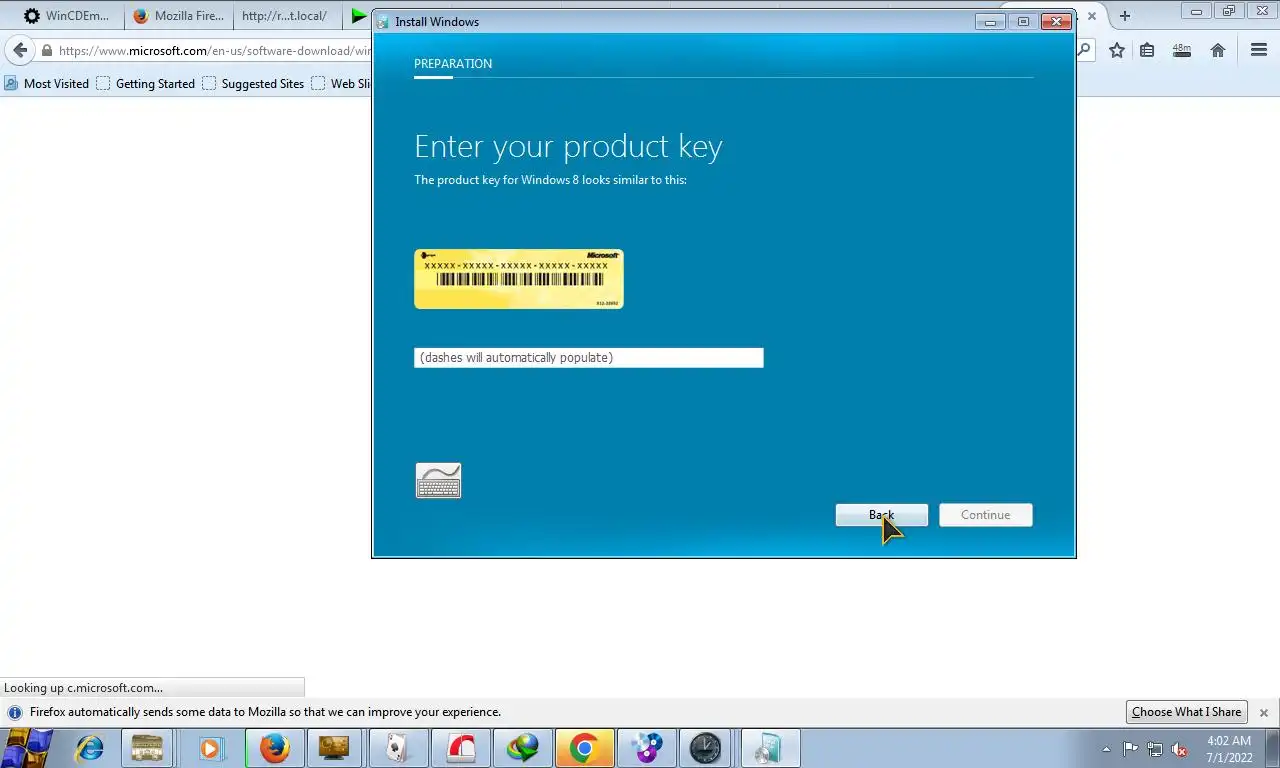Switch to the http://r...t.local/ tab
The height and width of the screenshot is (768, 1280).
pos(285,16)
